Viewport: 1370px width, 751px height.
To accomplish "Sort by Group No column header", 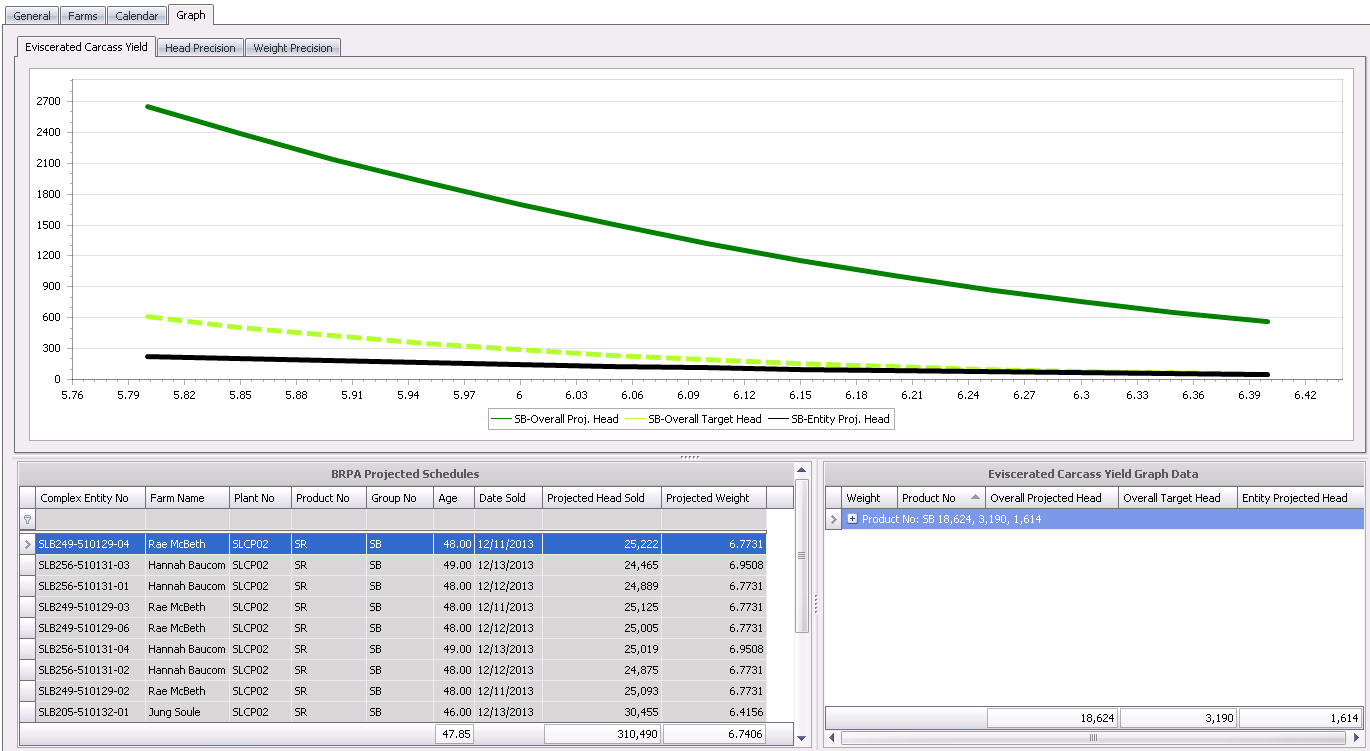I will pos(400,498).
